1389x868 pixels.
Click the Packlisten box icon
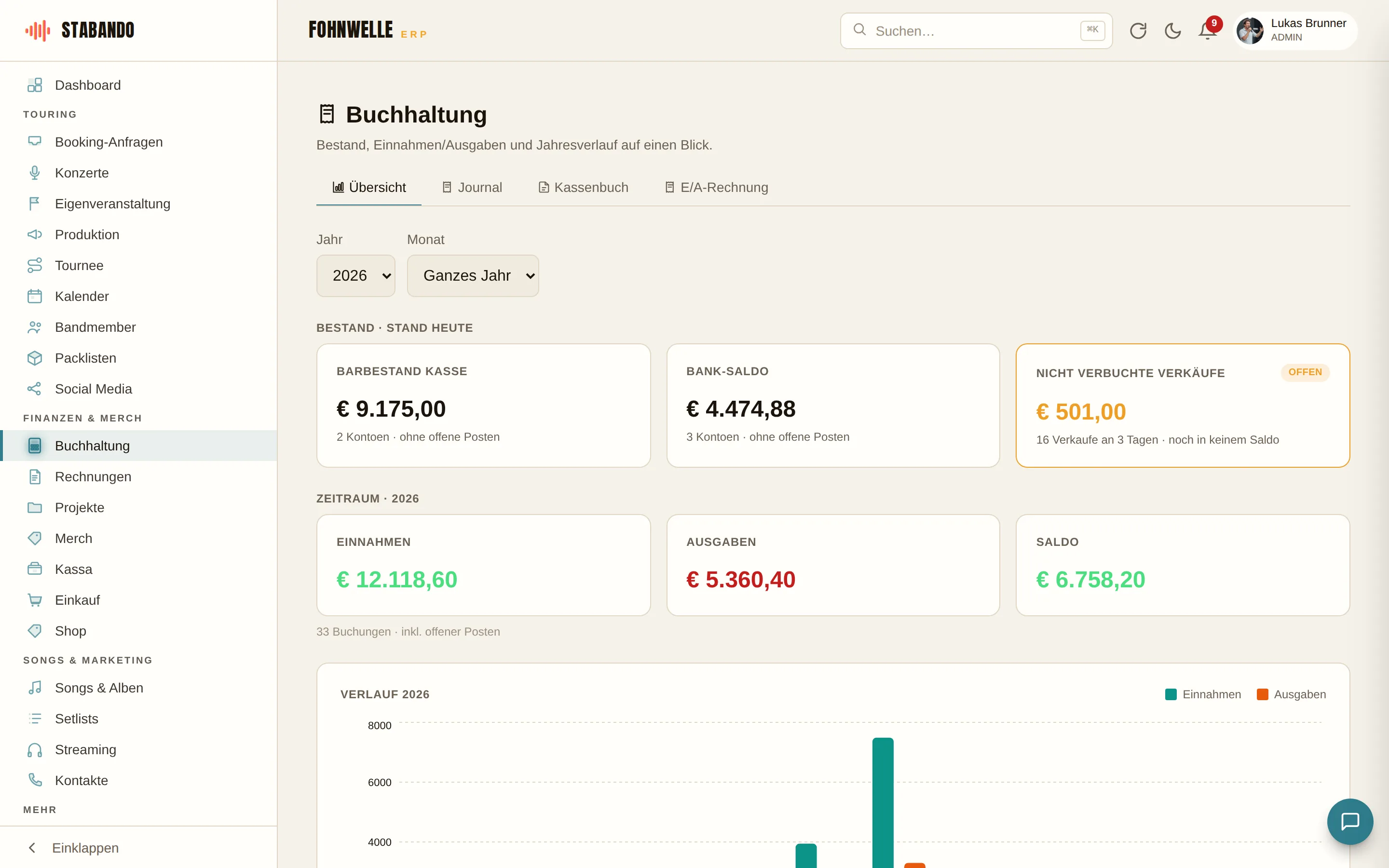click(34, 358)
